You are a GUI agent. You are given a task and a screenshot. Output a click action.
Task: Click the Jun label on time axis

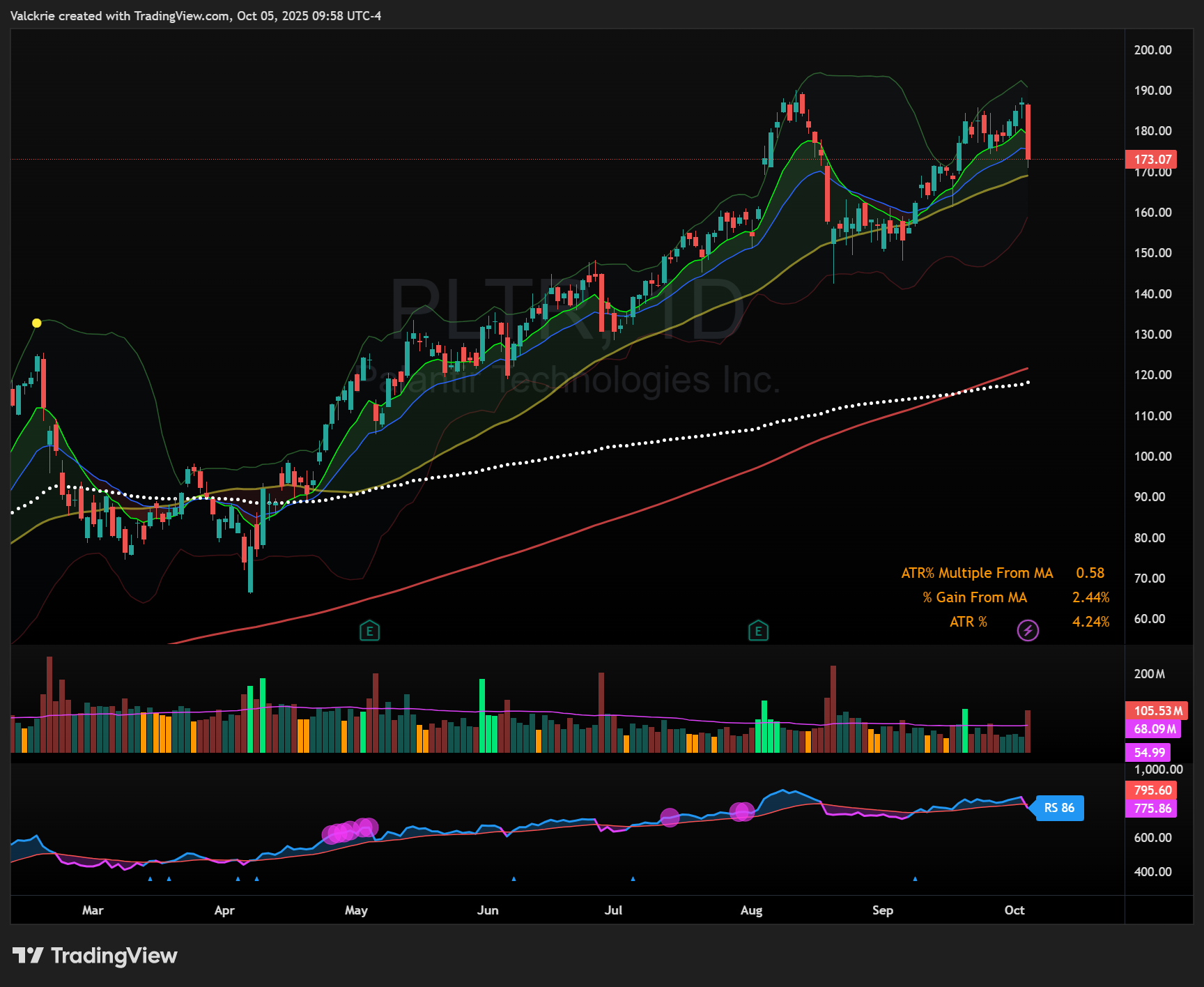pos(488,910)
